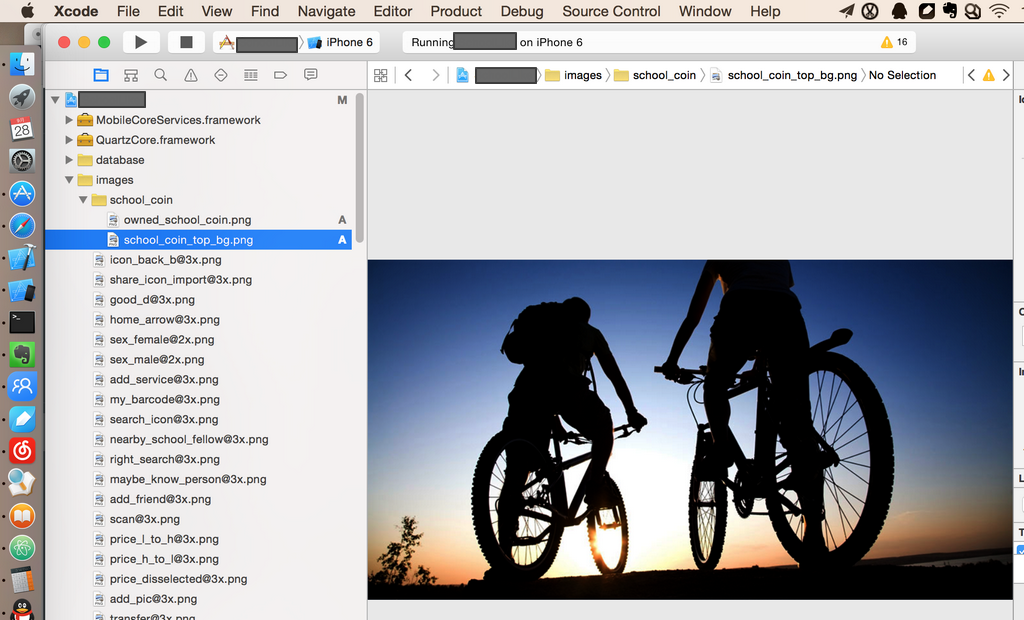Image resolution: width=1024 pixels, height=620 pixels.
Task: Open the related items grid menu
Action: coord(380,75)
